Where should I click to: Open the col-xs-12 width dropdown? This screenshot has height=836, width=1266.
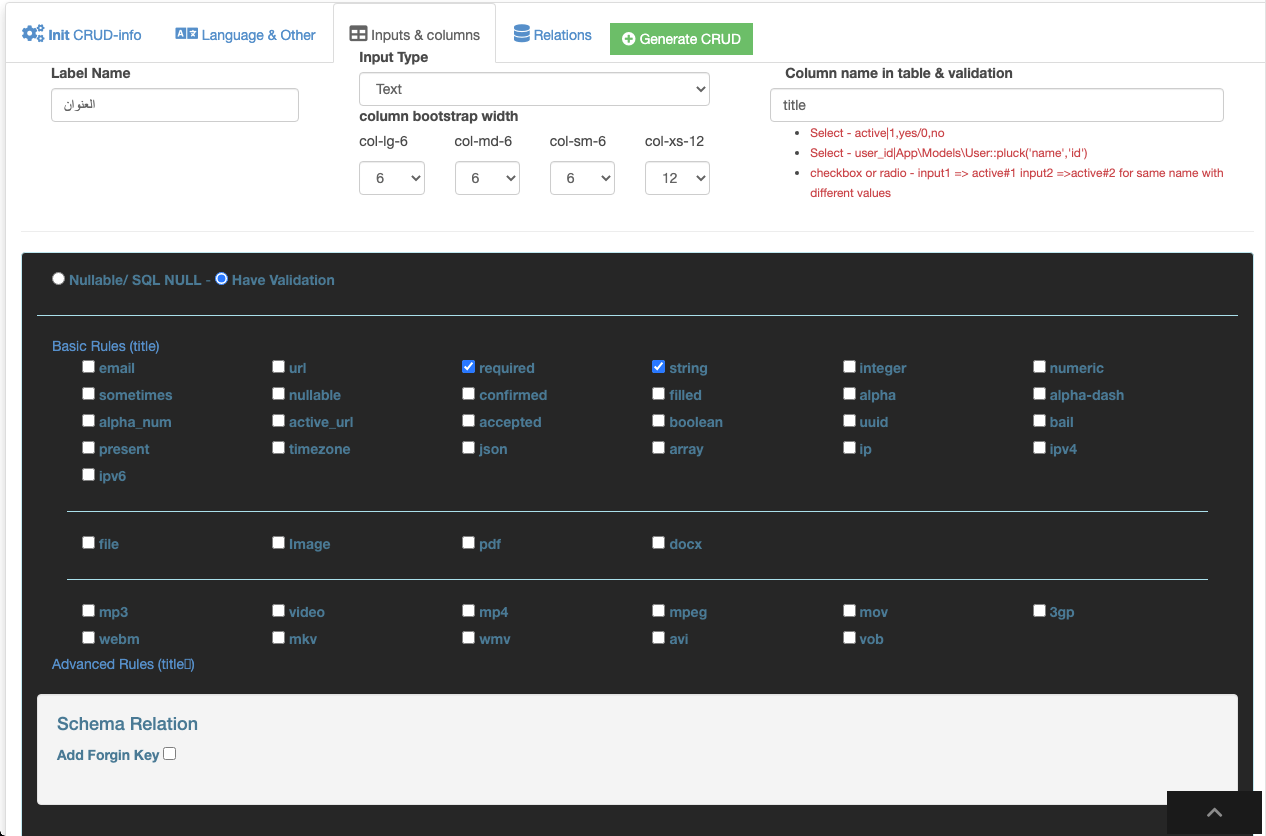pyautogui.click(x=677, y=178)
